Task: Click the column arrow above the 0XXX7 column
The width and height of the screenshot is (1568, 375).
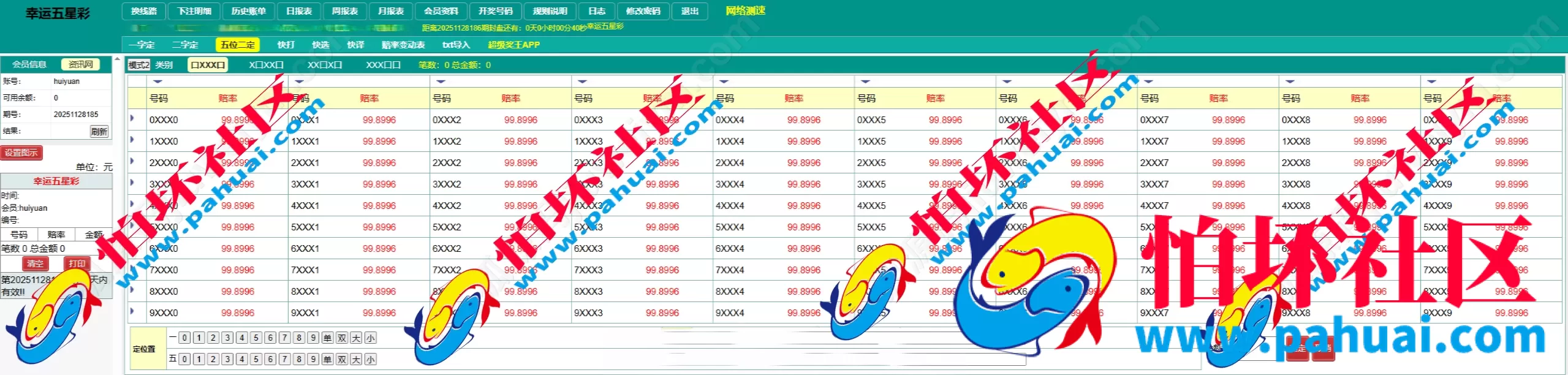Action: pyautogui.click(x=1148, y=81)
